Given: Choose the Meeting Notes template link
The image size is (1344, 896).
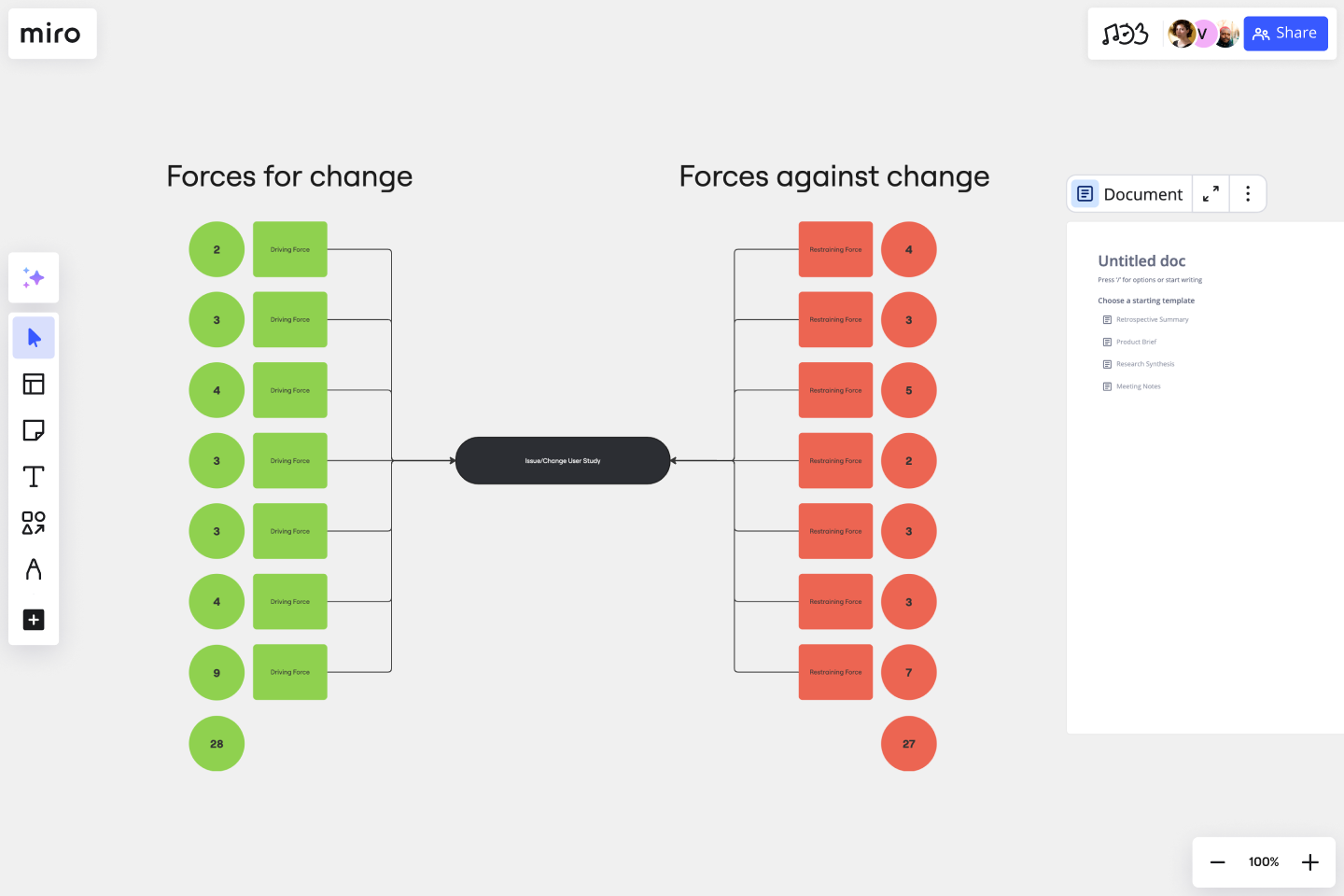Looking at the screenshot, I should coord(1140,385).
